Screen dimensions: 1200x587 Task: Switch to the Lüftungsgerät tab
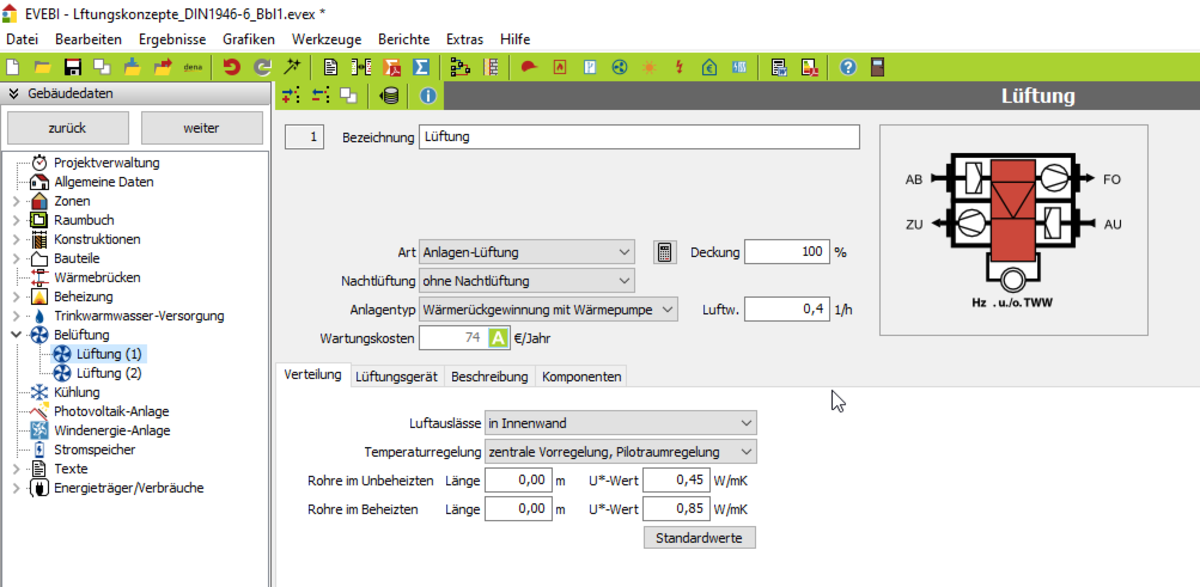(x=395, y=376)
